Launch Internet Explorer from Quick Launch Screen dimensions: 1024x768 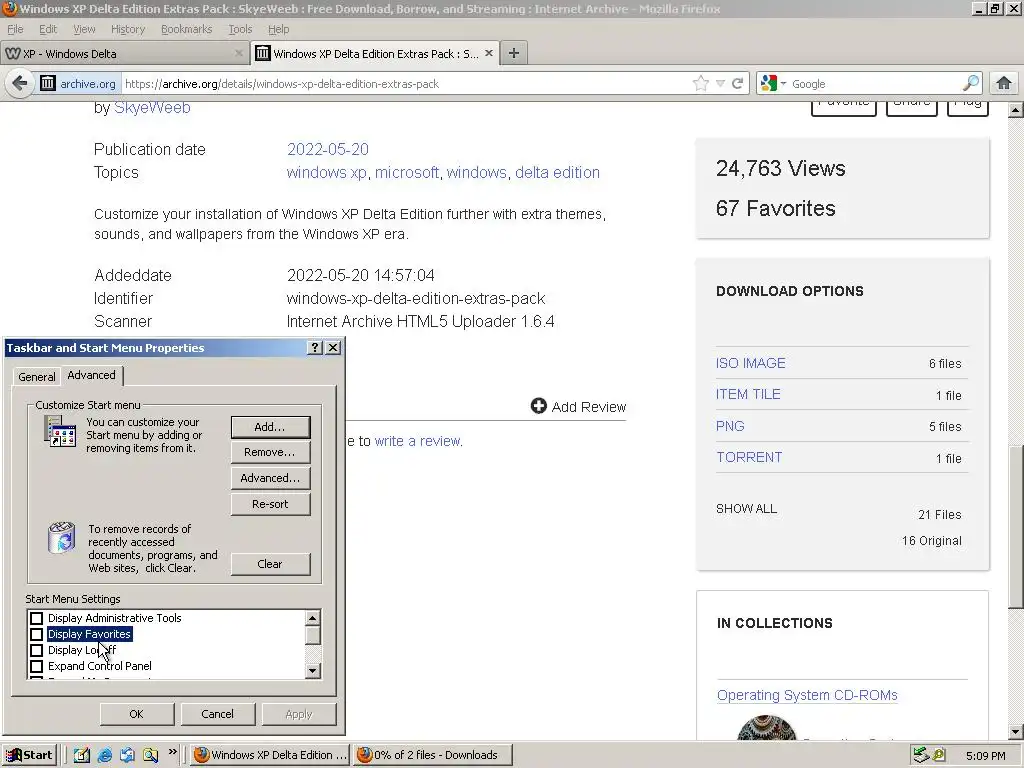(104, 755)
